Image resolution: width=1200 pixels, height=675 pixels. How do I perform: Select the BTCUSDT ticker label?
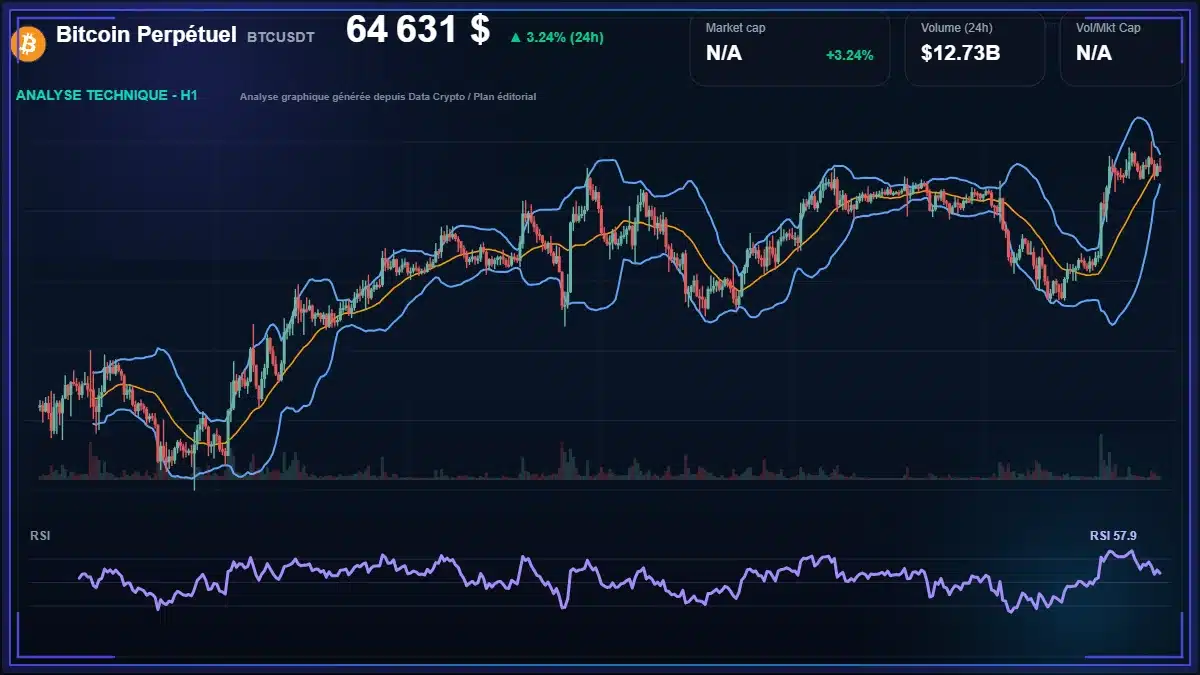(281, 37)
